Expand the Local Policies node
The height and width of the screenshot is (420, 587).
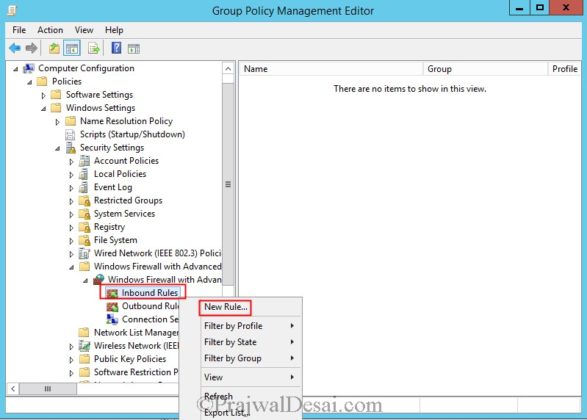point(71,175)
